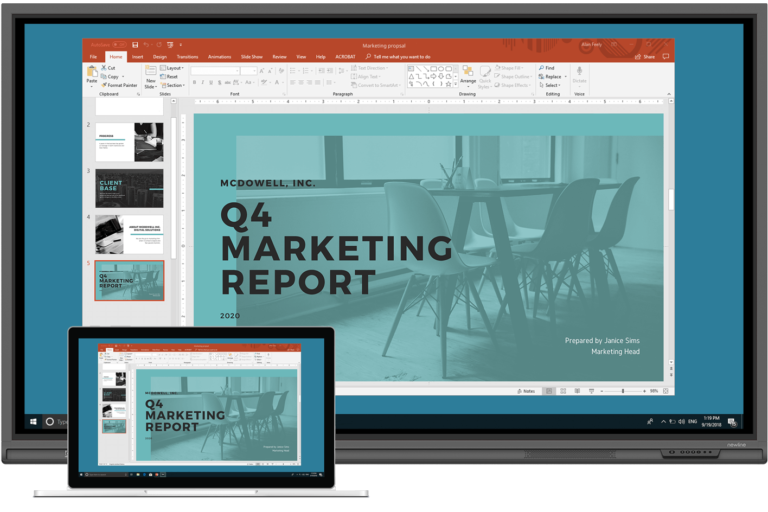Click the Reset slide button
The width and height of the screenshot is (768, 512).
point(171,77)
